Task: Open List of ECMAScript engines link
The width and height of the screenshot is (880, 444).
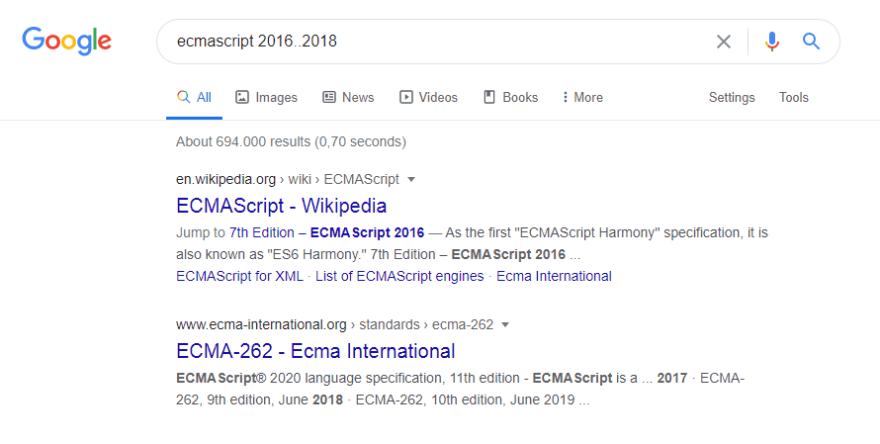Action: click(399, 276)
